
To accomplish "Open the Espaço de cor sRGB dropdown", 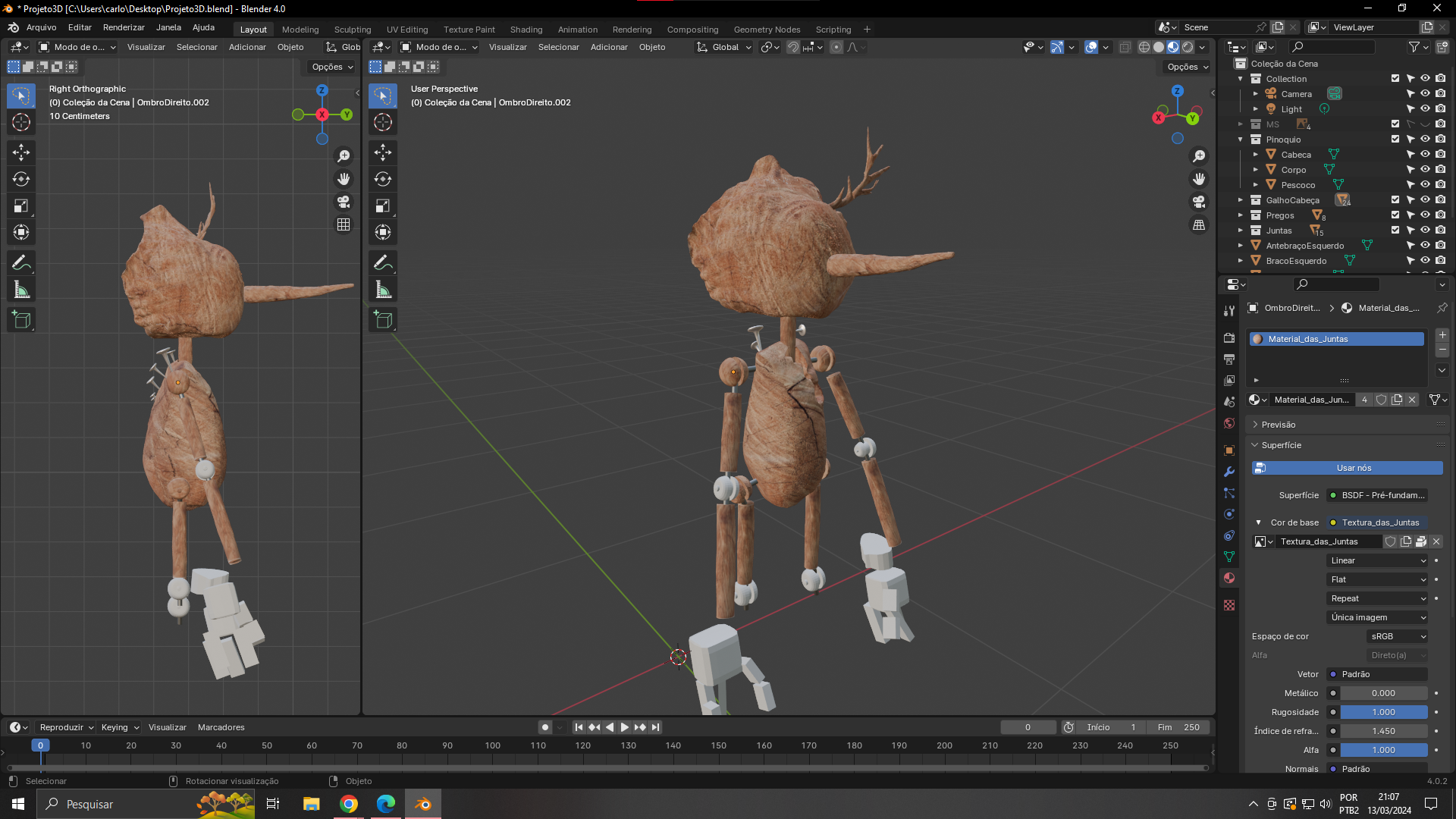I will 1398,636.
